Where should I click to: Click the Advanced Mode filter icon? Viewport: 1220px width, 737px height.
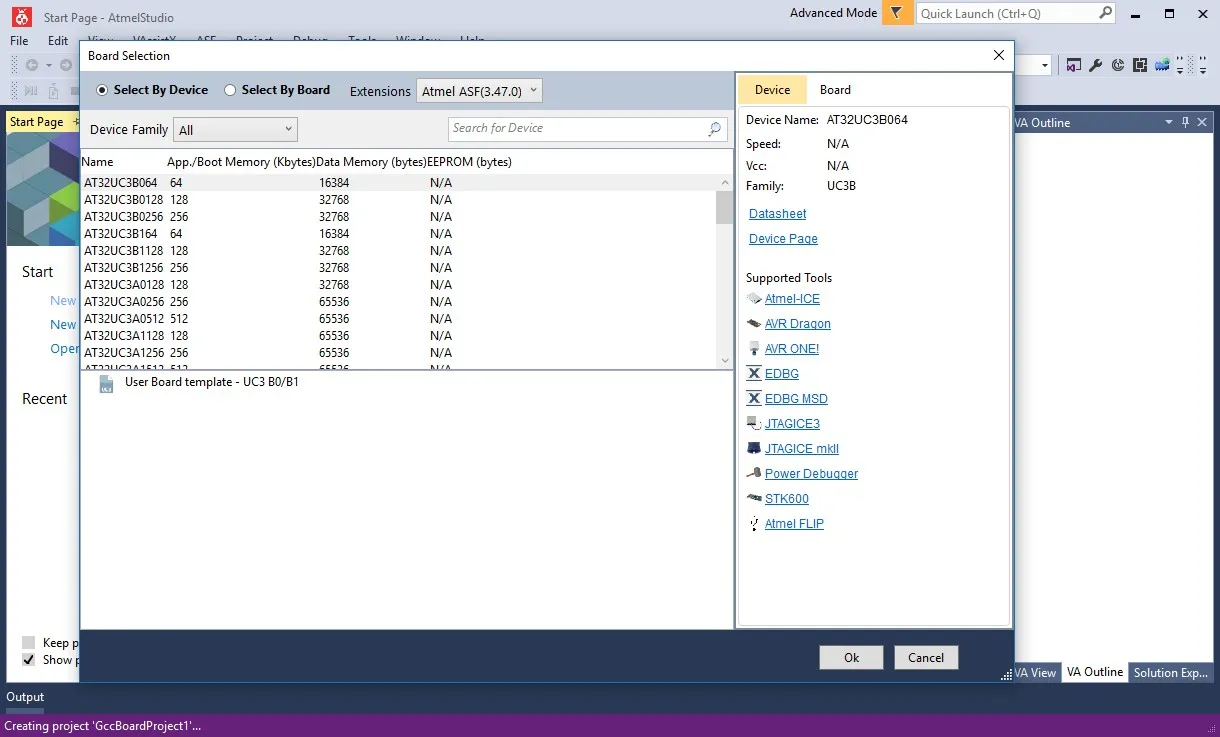tap(898, 13)
